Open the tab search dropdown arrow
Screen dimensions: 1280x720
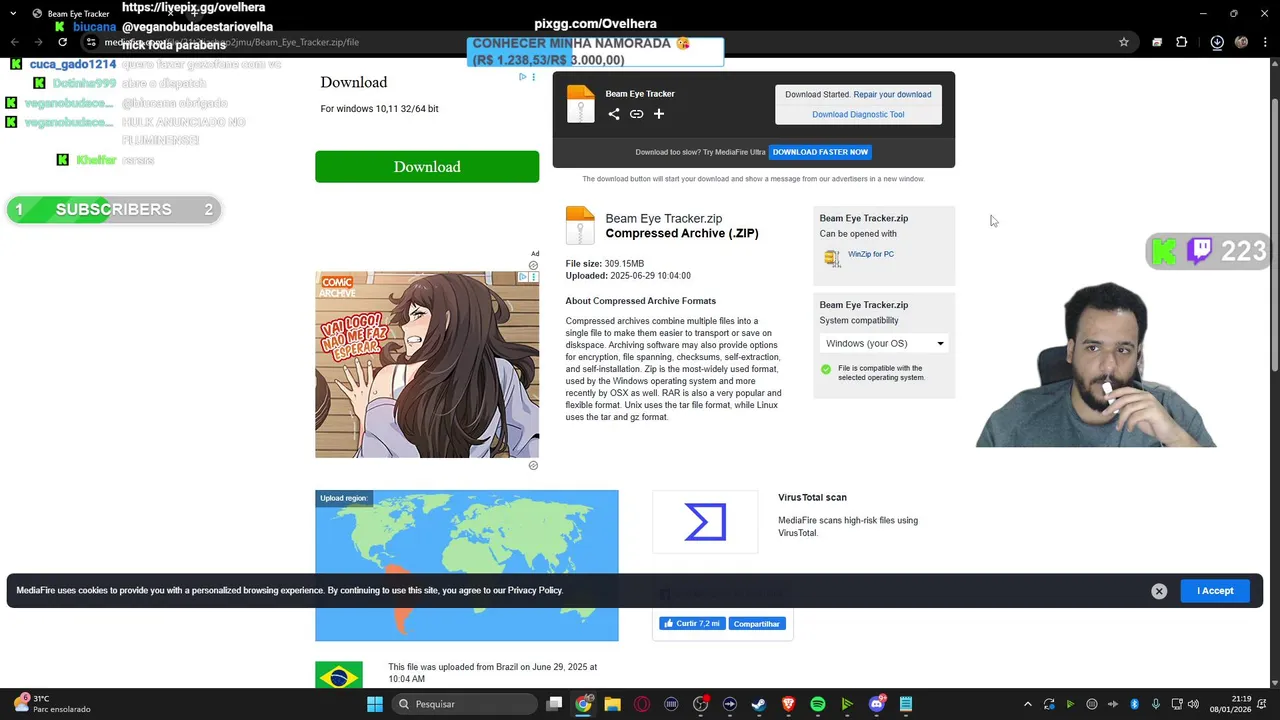click(x=13, y=14)
